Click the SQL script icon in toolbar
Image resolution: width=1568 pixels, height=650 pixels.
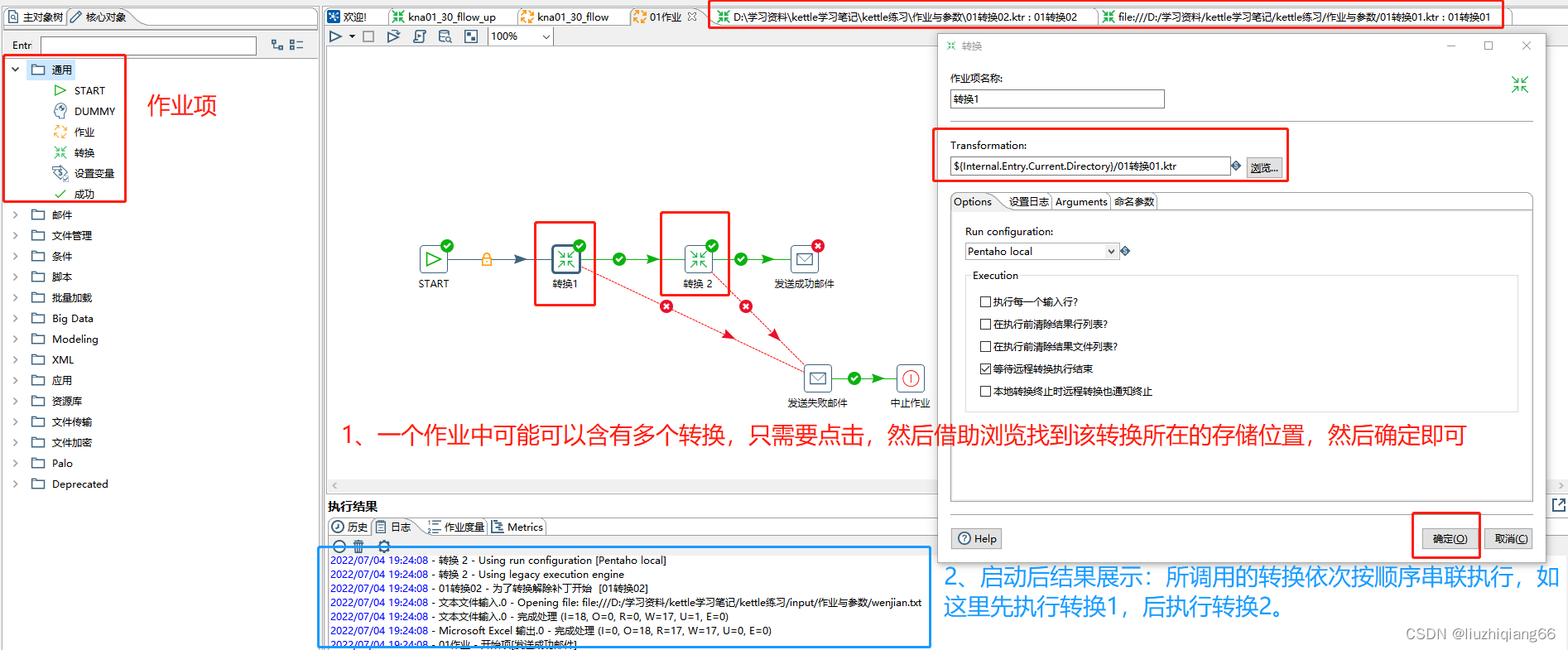point(420,36)
